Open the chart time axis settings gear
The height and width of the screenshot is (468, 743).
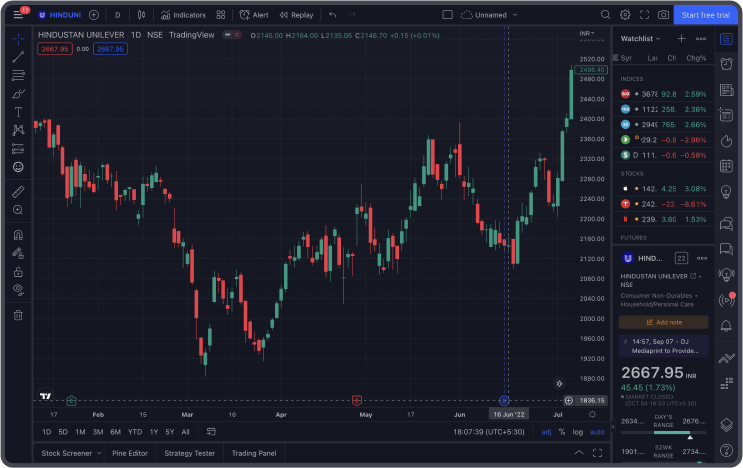(592, 414)
